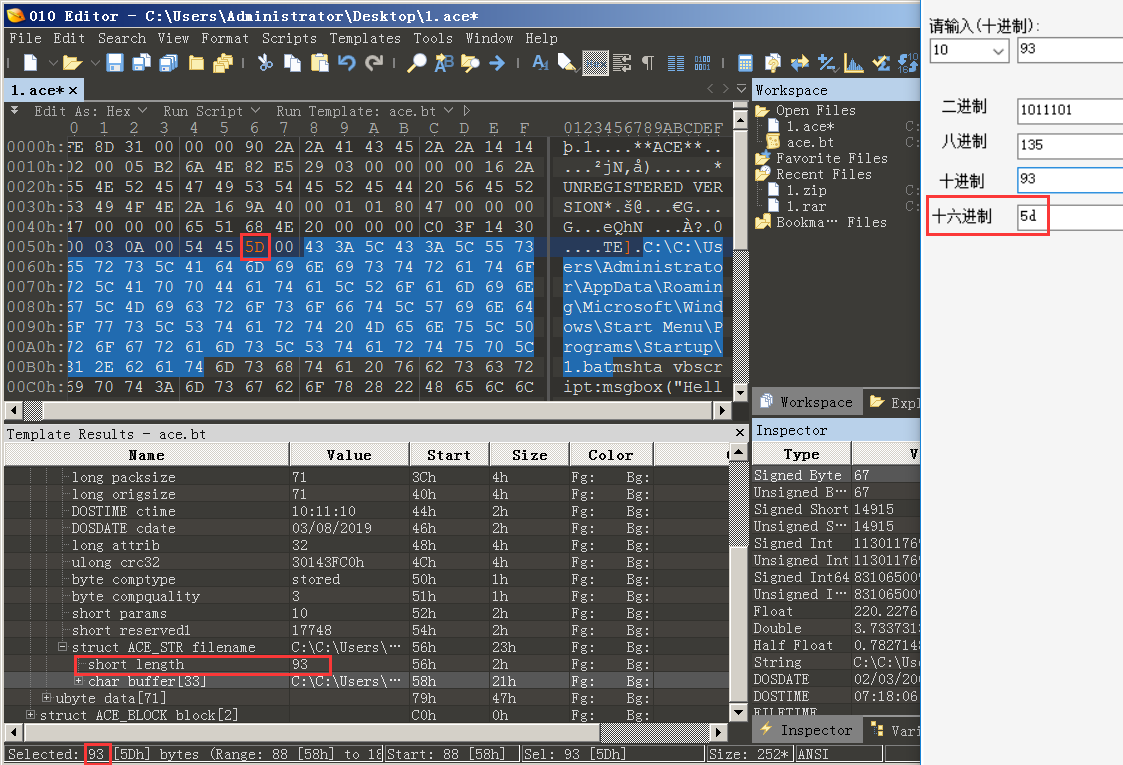The width and height of the screenshot is (1123, 765).
Task: Open the Edit As: Hex dropdown
Action: point(90,111)
